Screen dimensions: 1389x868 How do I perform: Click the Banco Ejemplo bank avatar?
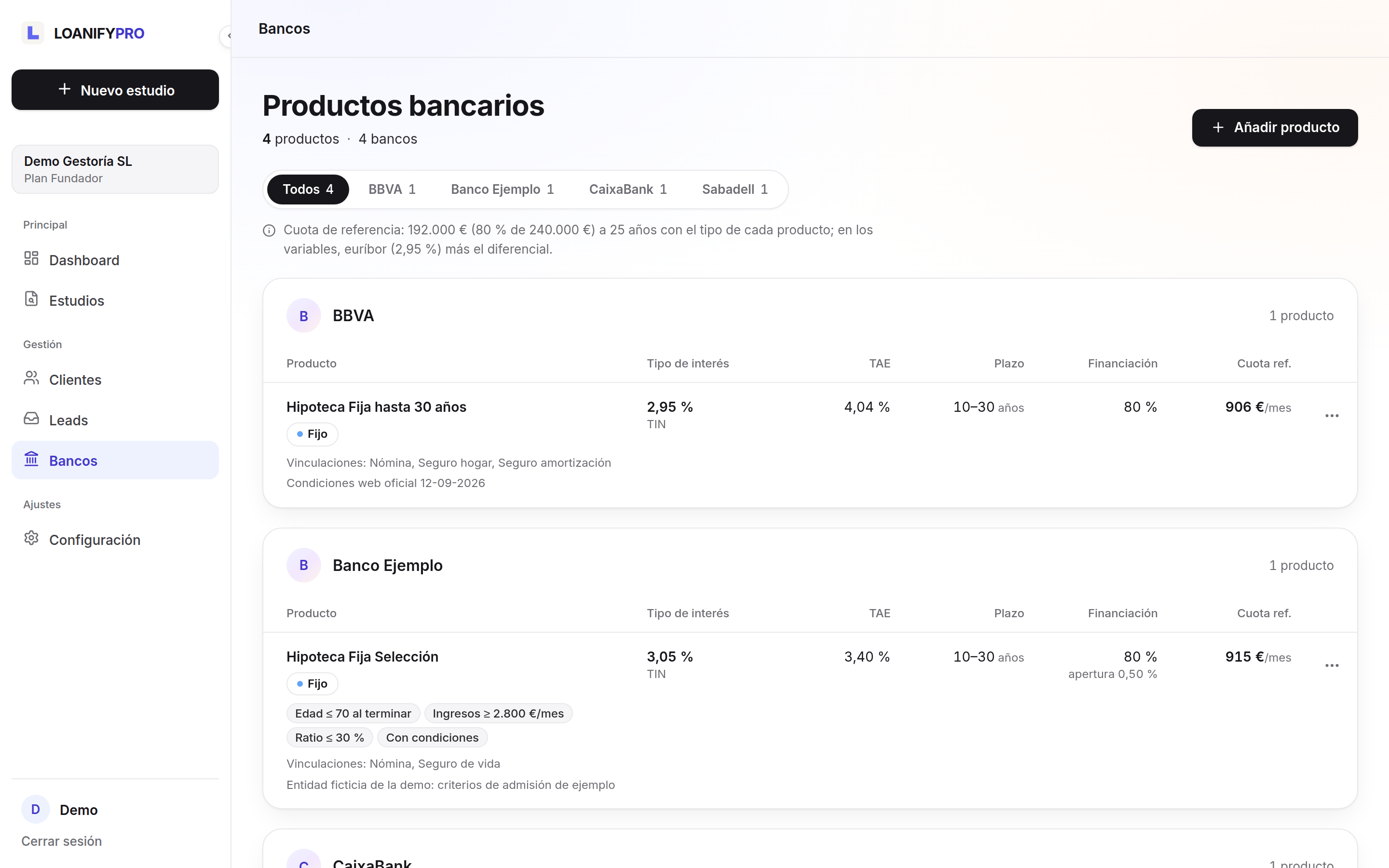click(304, 566)
